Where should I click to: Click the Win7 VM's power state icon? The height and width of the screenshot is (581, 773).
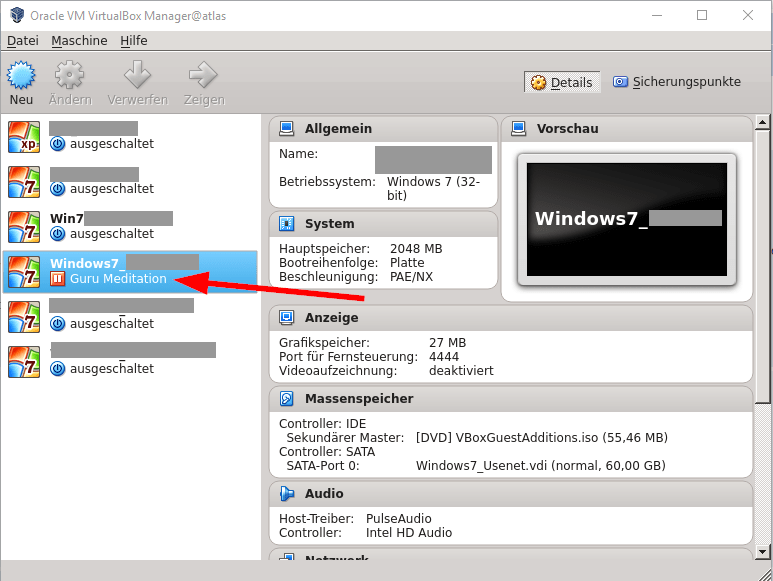[58, 234]
